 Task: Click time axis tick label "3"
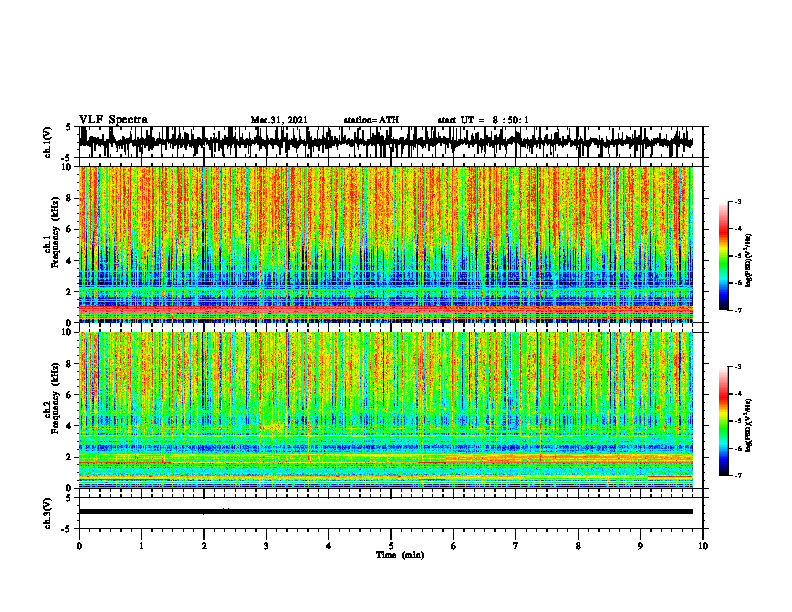click(266, 546)
